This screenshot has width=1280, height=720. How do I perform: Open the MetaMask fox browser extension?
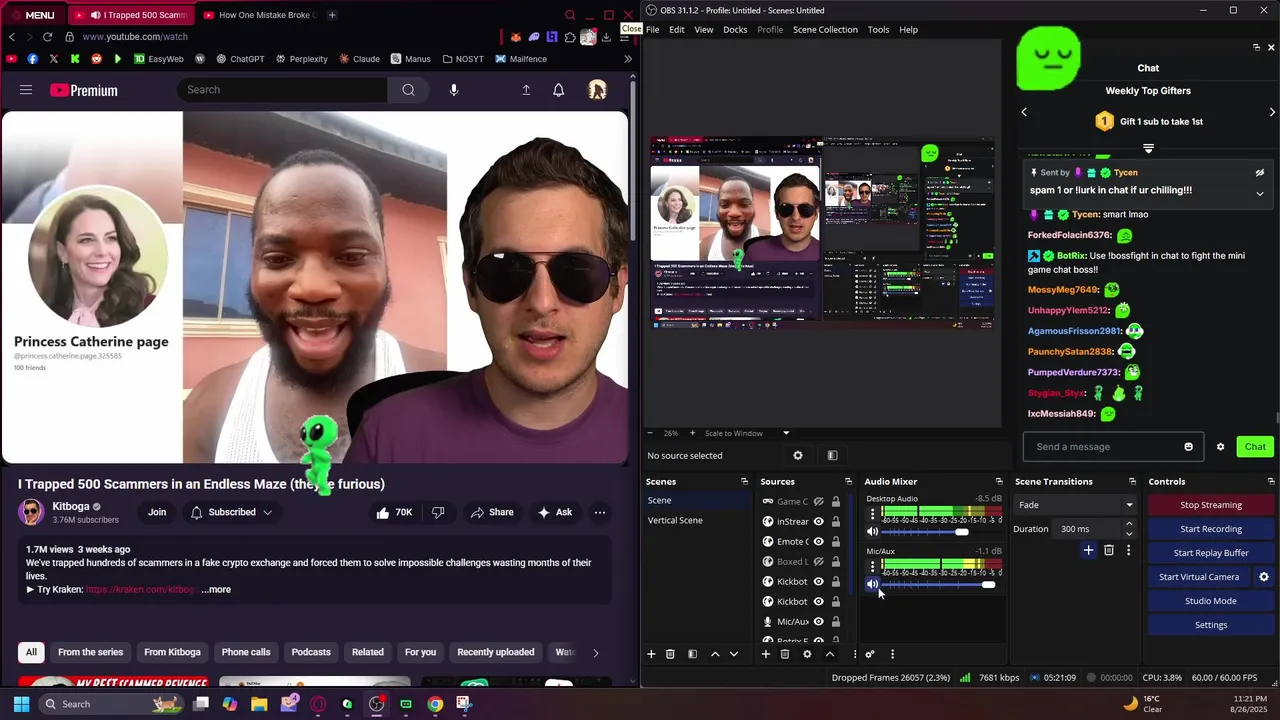pos(515,37)
